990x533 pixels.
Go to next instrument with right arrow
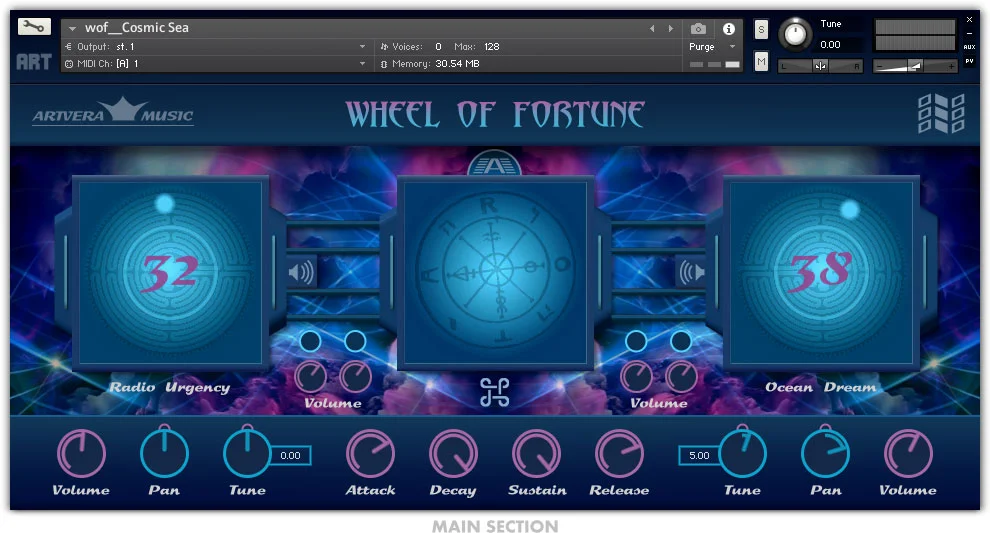[x=671, y=28]
